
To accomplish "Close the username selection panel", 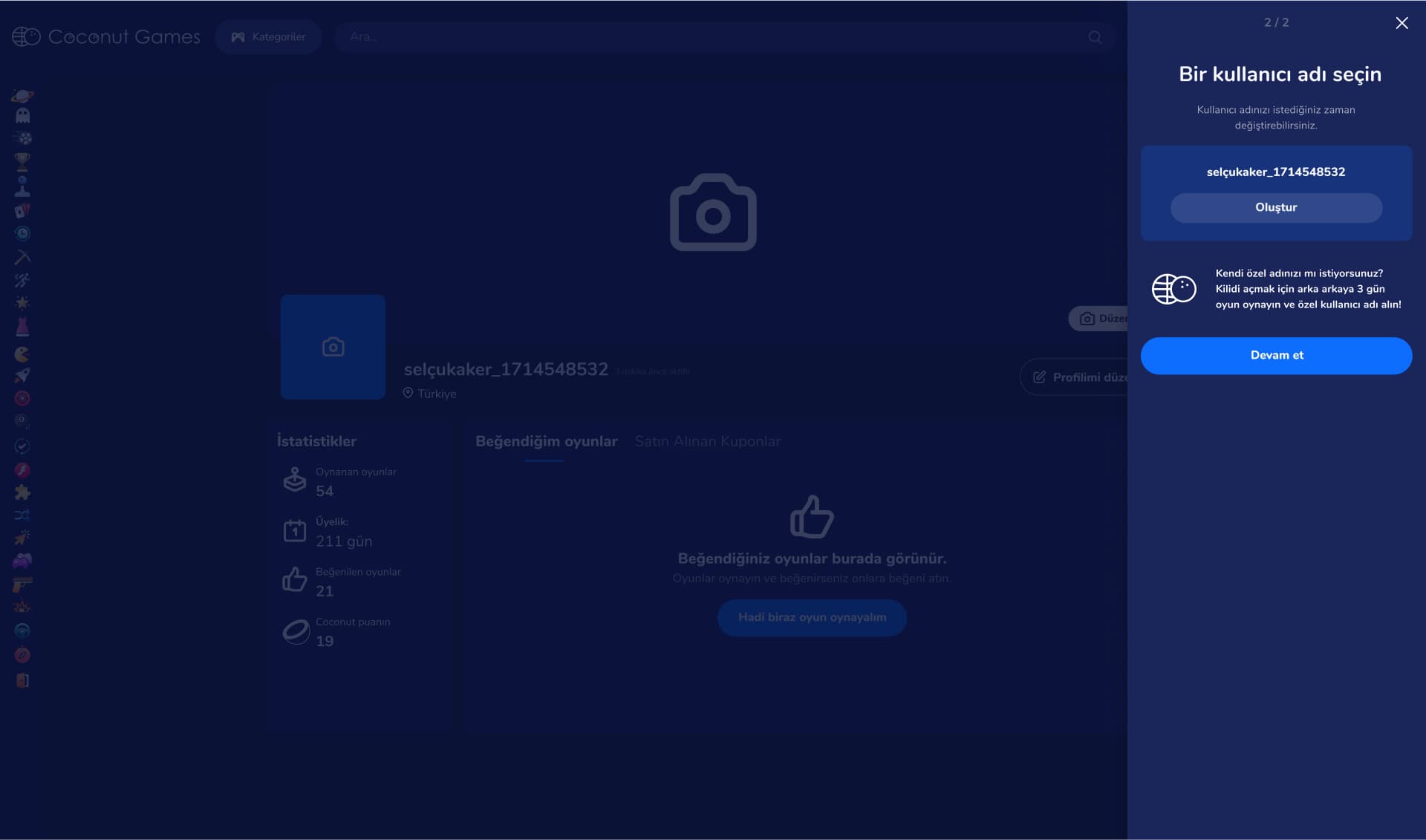I will point(1401,23).
